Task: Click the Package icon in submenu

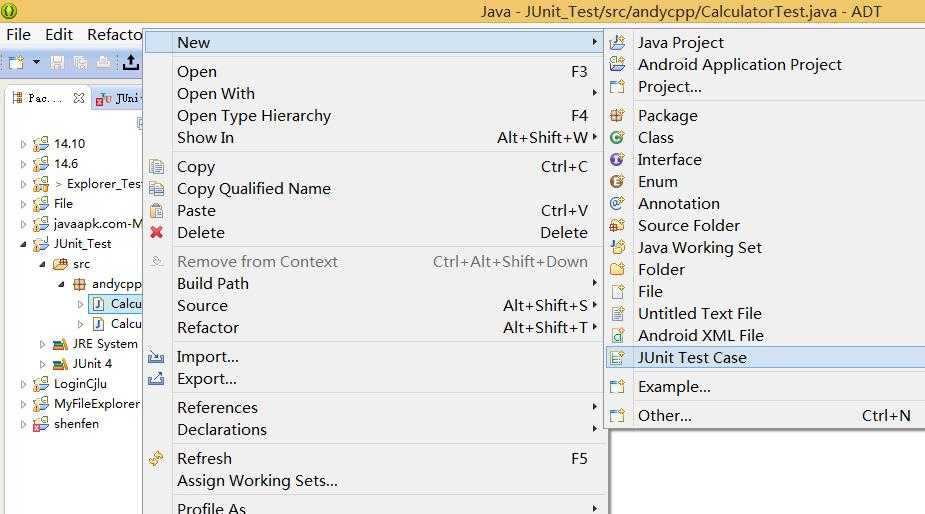Action: 617,115
